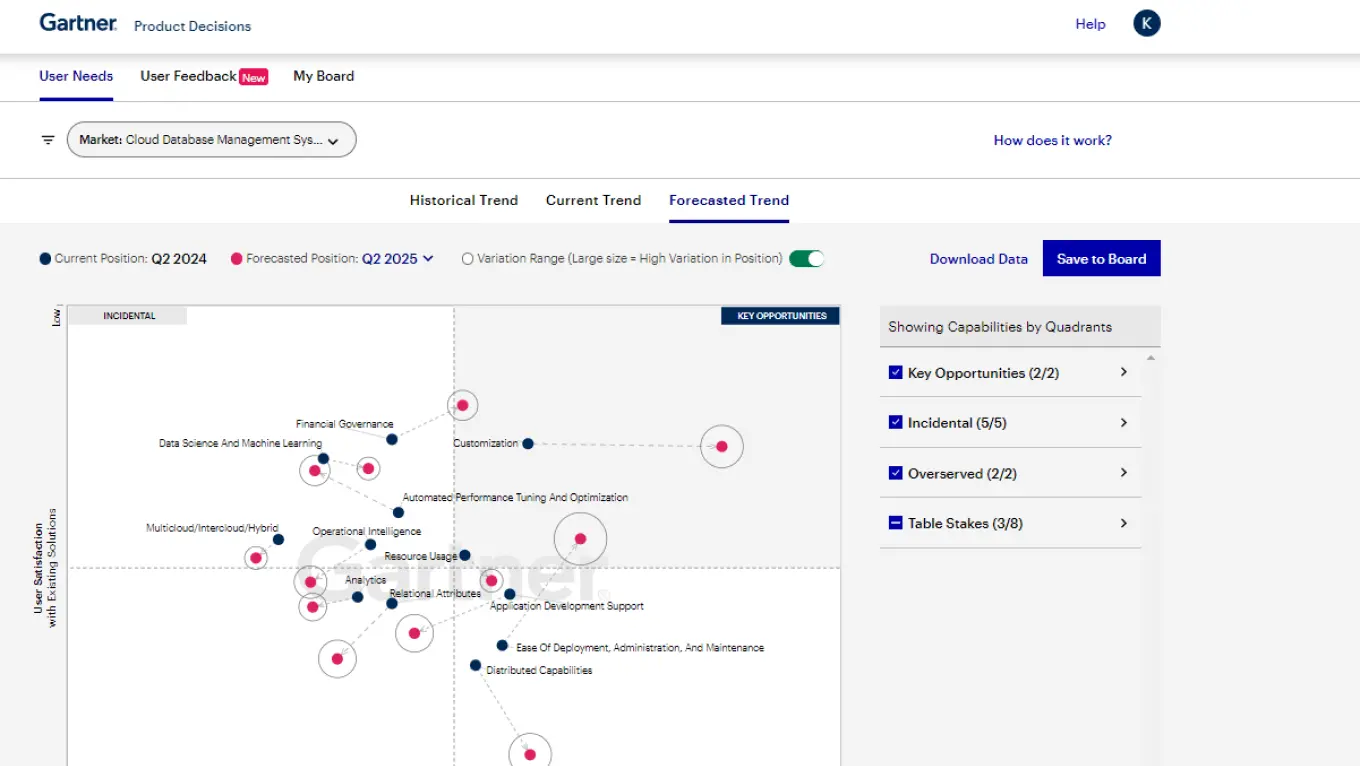Open the How does it work? link

point(1052,140)
